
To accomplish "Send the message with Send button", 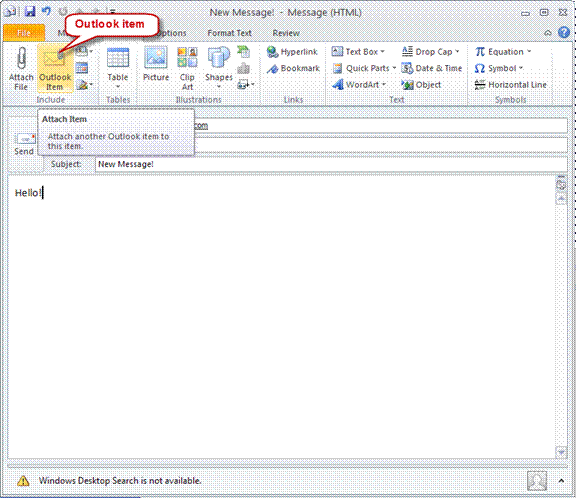I will pos(24,144).
